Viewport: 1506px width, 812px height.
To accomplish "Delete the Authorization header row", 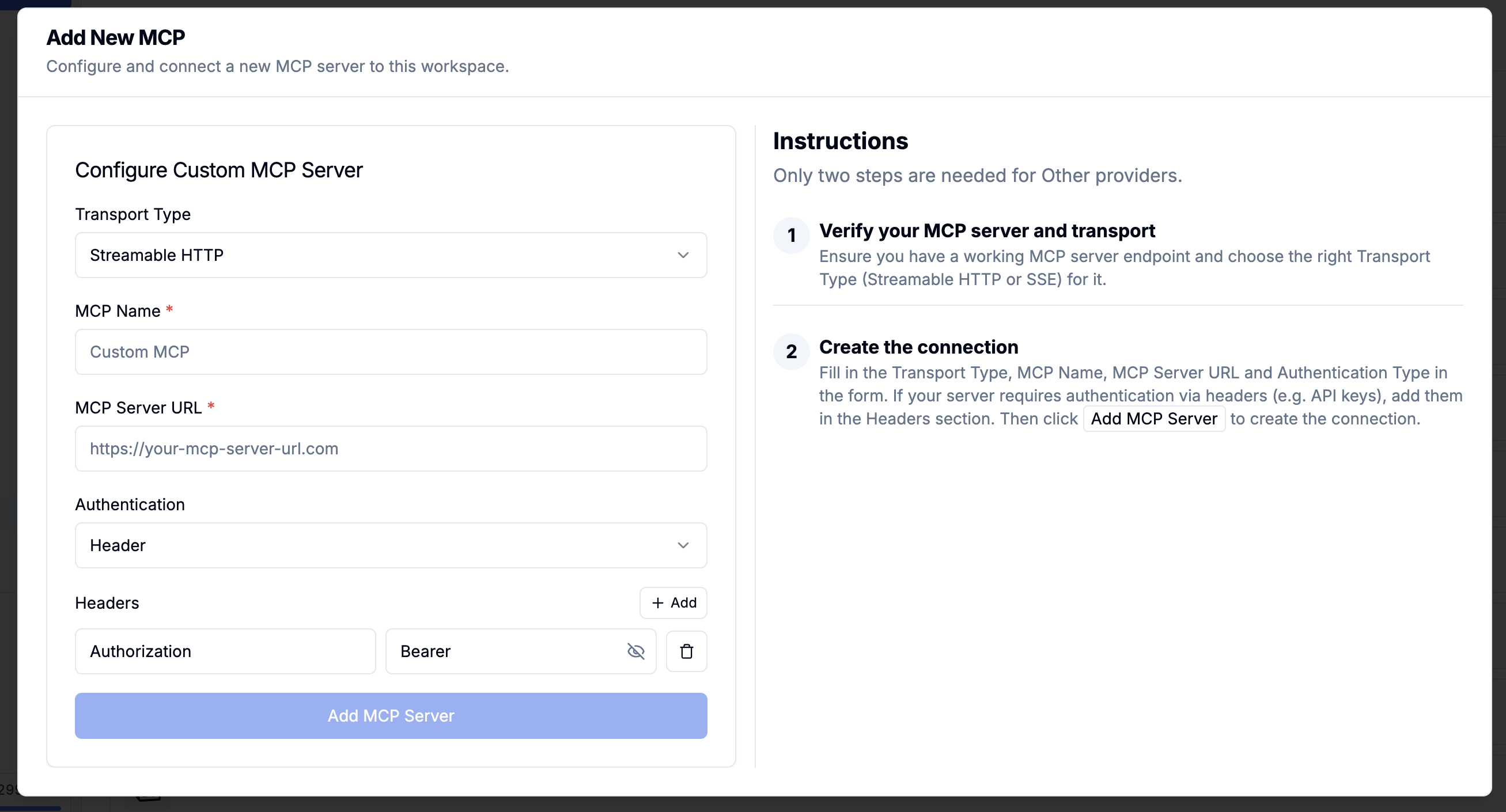I will (x=686, y=651).
